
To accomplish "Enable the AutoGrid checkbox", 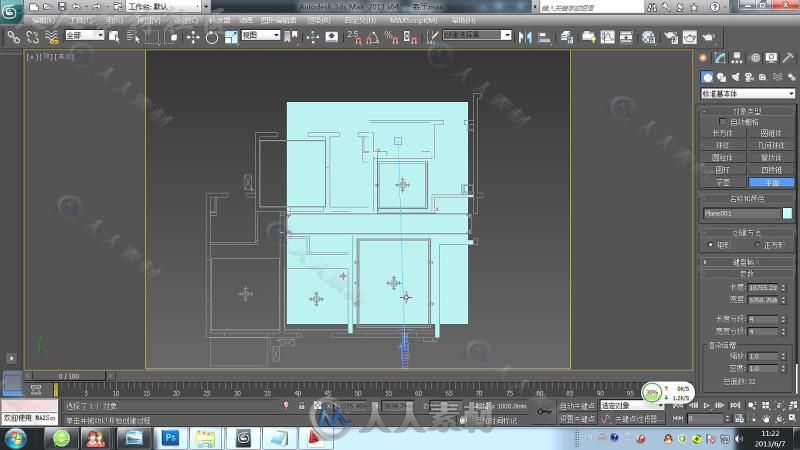I will click(x=722, y=122).
